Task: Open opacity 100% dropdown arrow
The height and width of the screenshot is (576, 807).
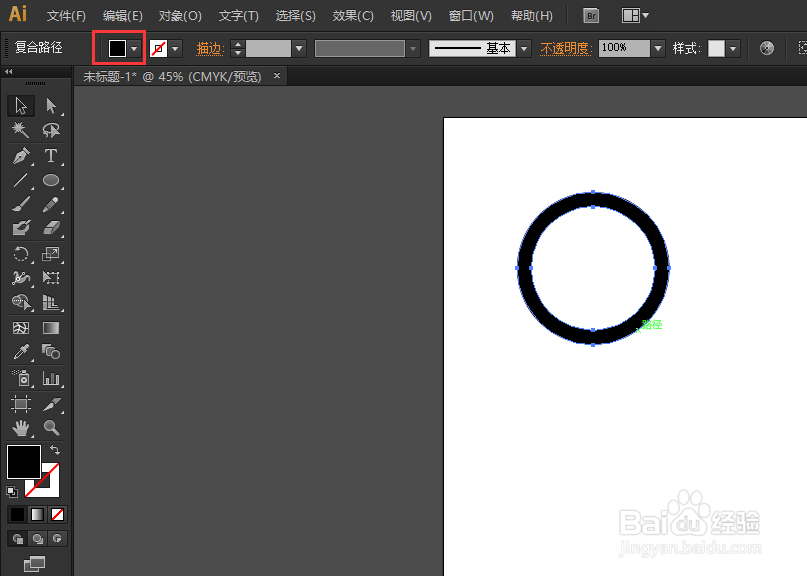Action: (658, 49)
